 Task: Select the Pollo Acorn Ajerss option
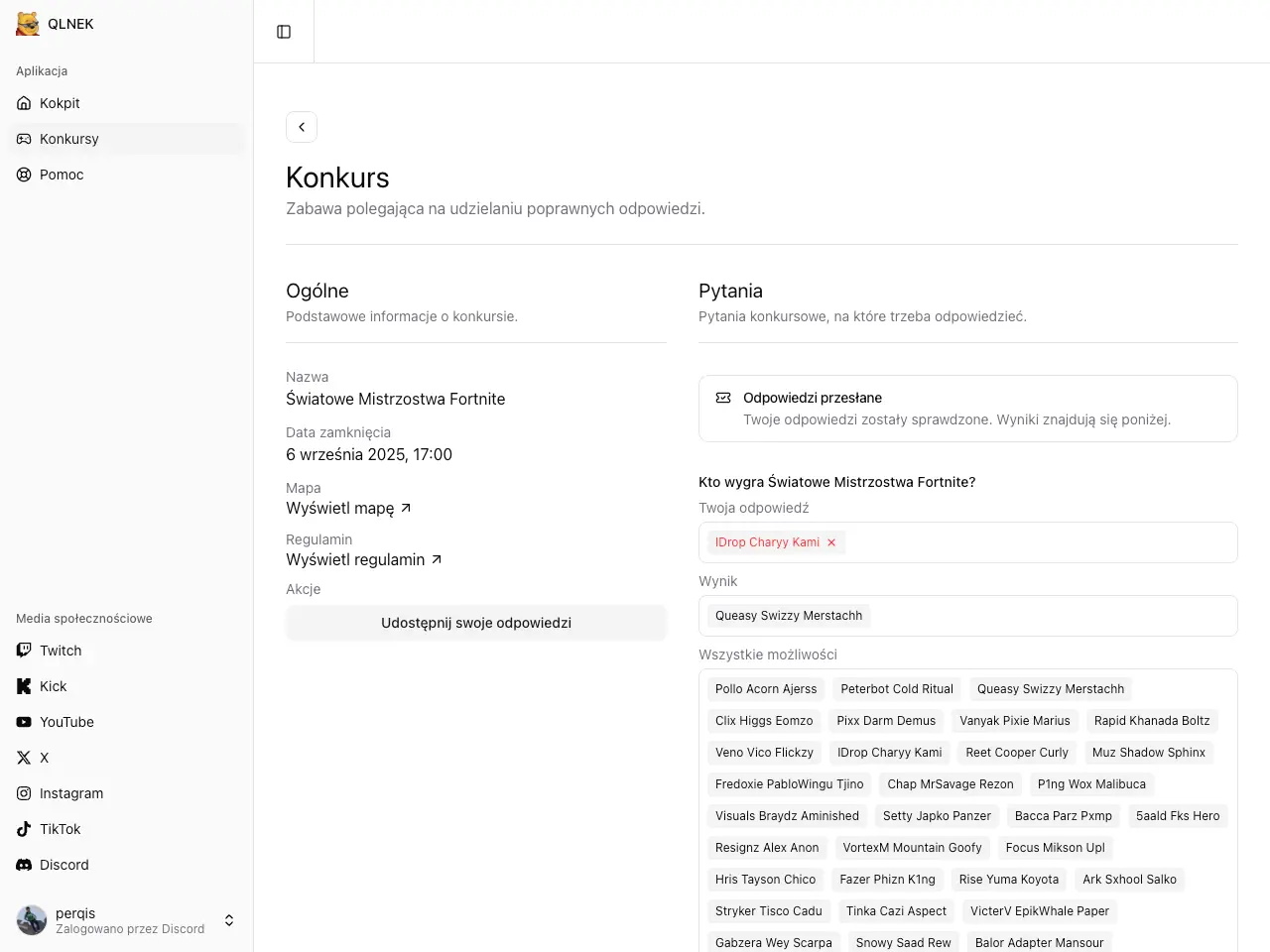766,689
